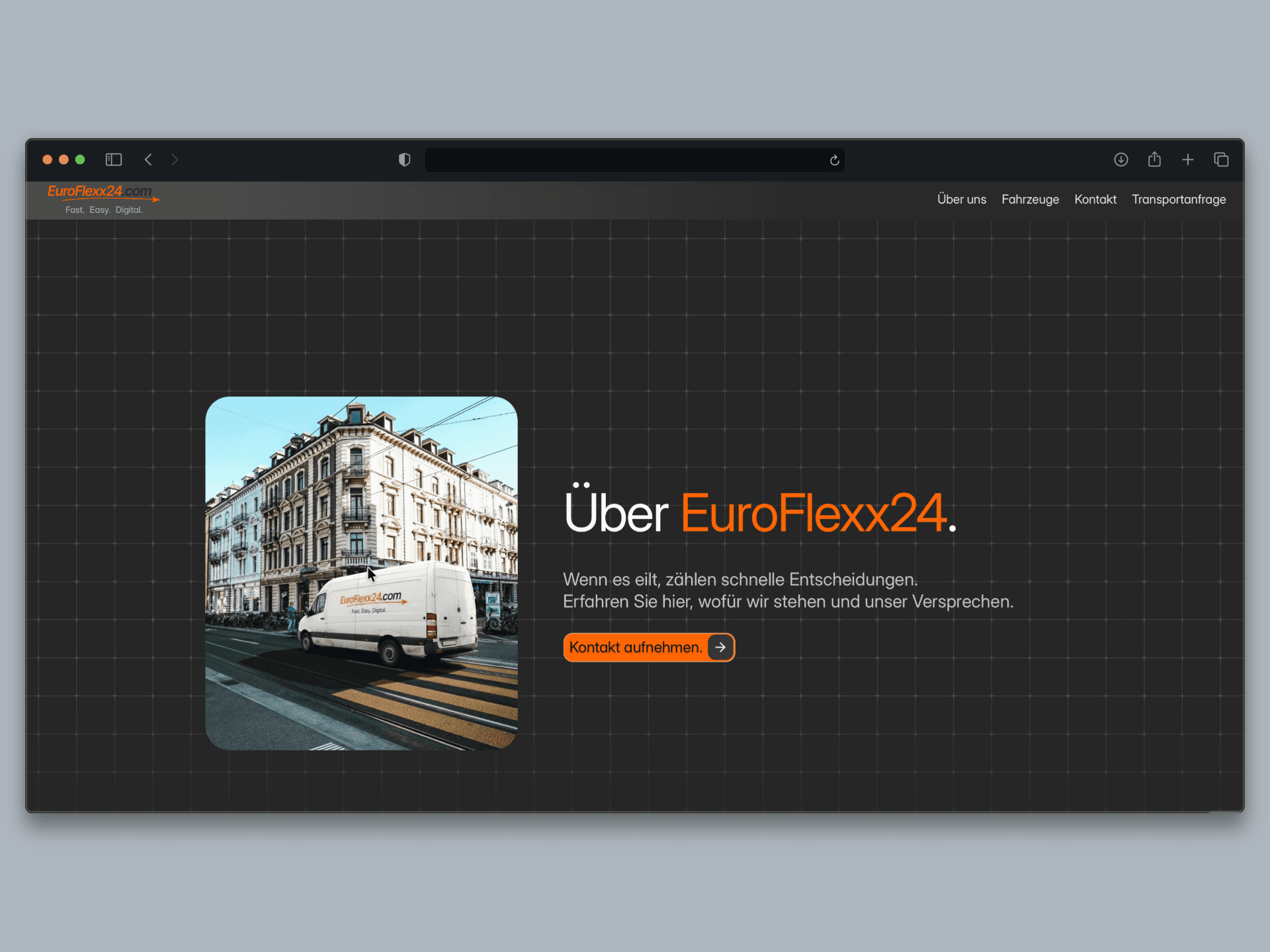
Task: Open the privacy shield icon
Action: pos(404,159)
